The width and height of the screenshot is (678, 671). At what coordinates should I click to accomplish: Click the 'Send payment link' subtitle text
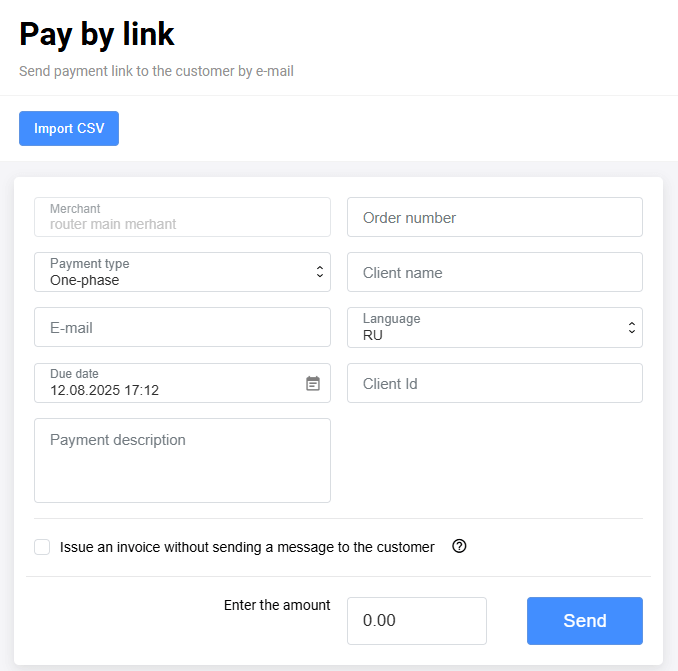tap(156, 72)
